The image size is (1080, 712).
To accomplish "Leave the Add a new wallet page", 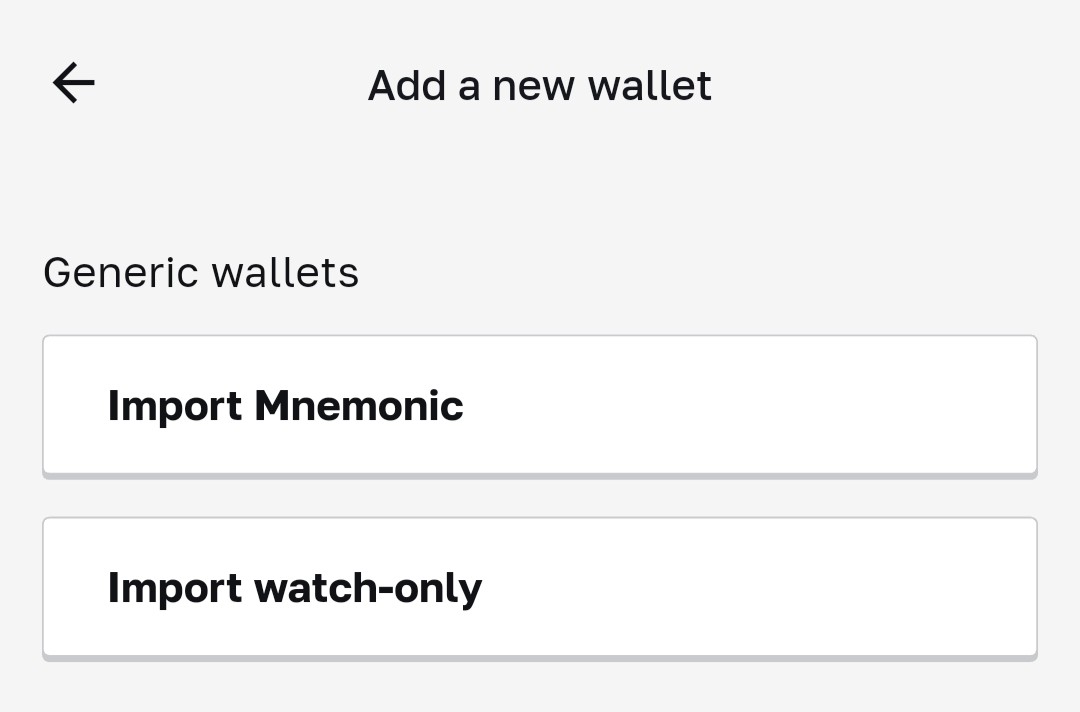I will pyautogui.click(x=74, y=83).
